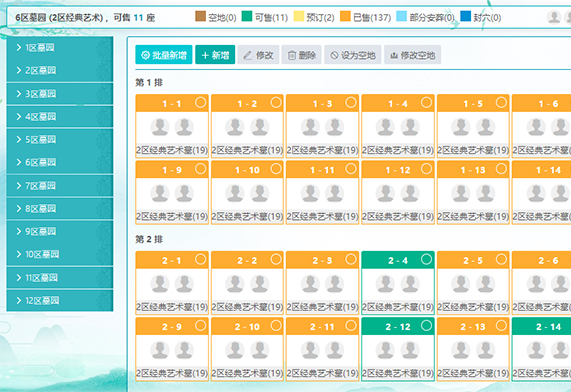Click the 第 2 排 row heading
Image resolution: width=571 pixels, height=392 pixels.
point(149,239)
